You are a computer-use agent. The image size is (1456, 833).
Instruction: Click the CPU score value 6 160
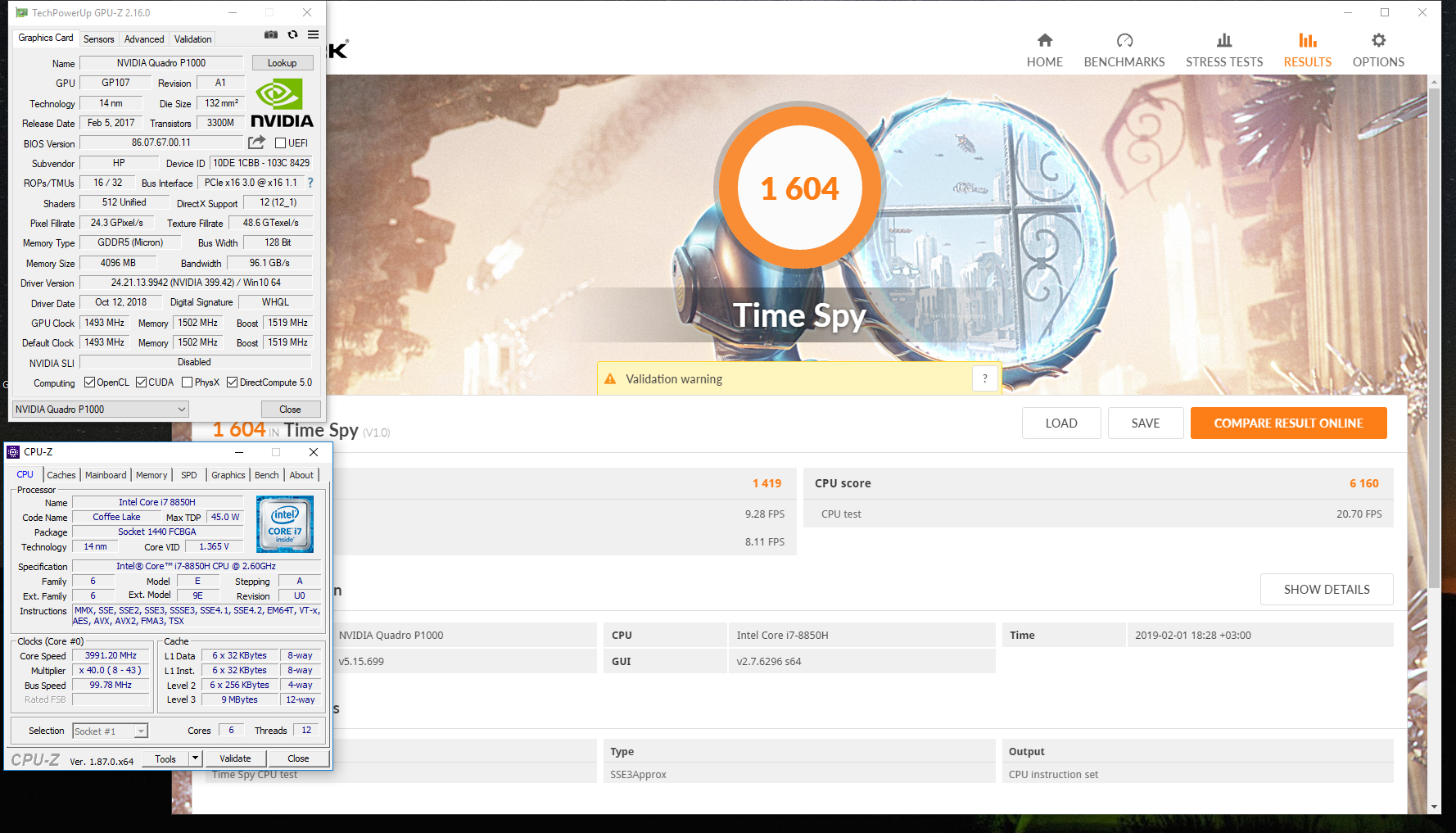coord(1363,483)
